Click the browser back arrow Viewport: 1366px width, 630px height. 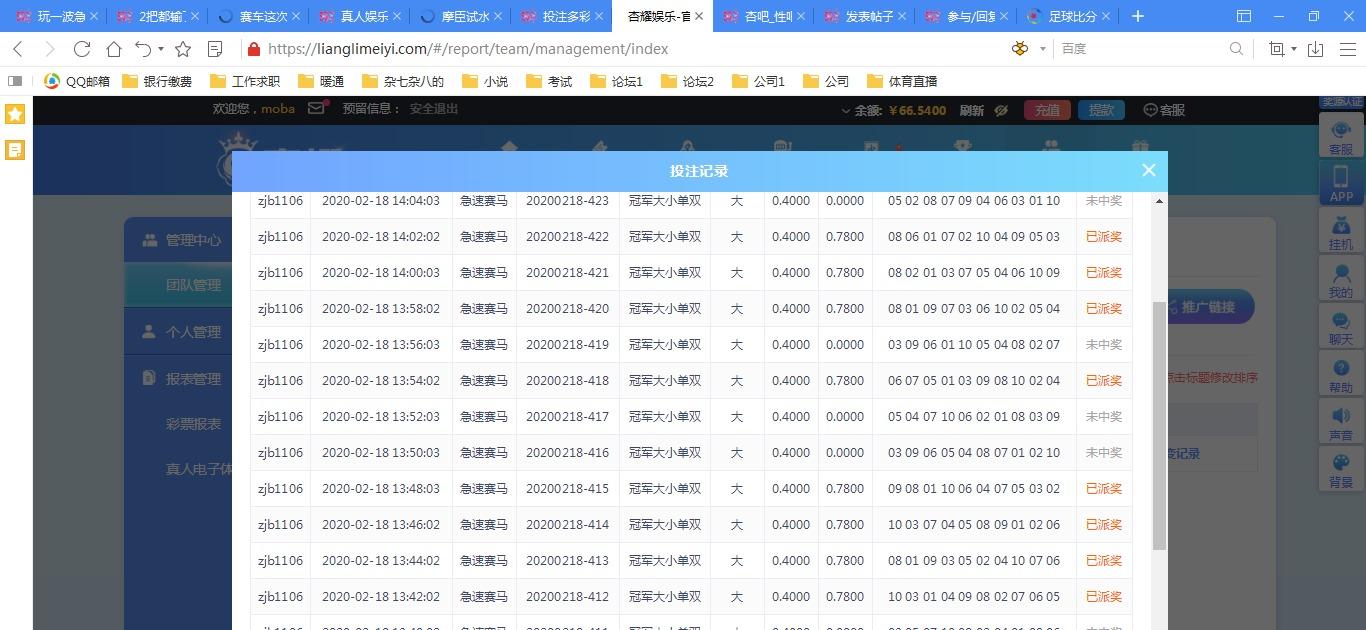click(18, 49)
